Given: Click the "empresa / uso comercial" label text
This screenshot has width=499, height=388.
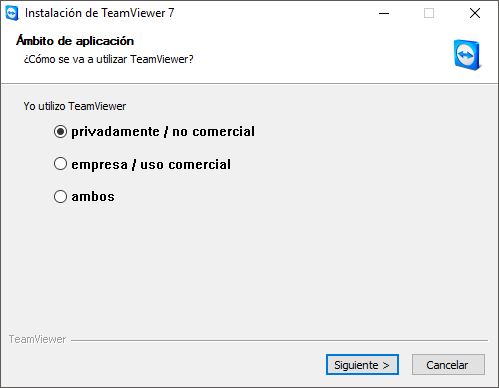Looking at the screenshot, I should [151, 164].
